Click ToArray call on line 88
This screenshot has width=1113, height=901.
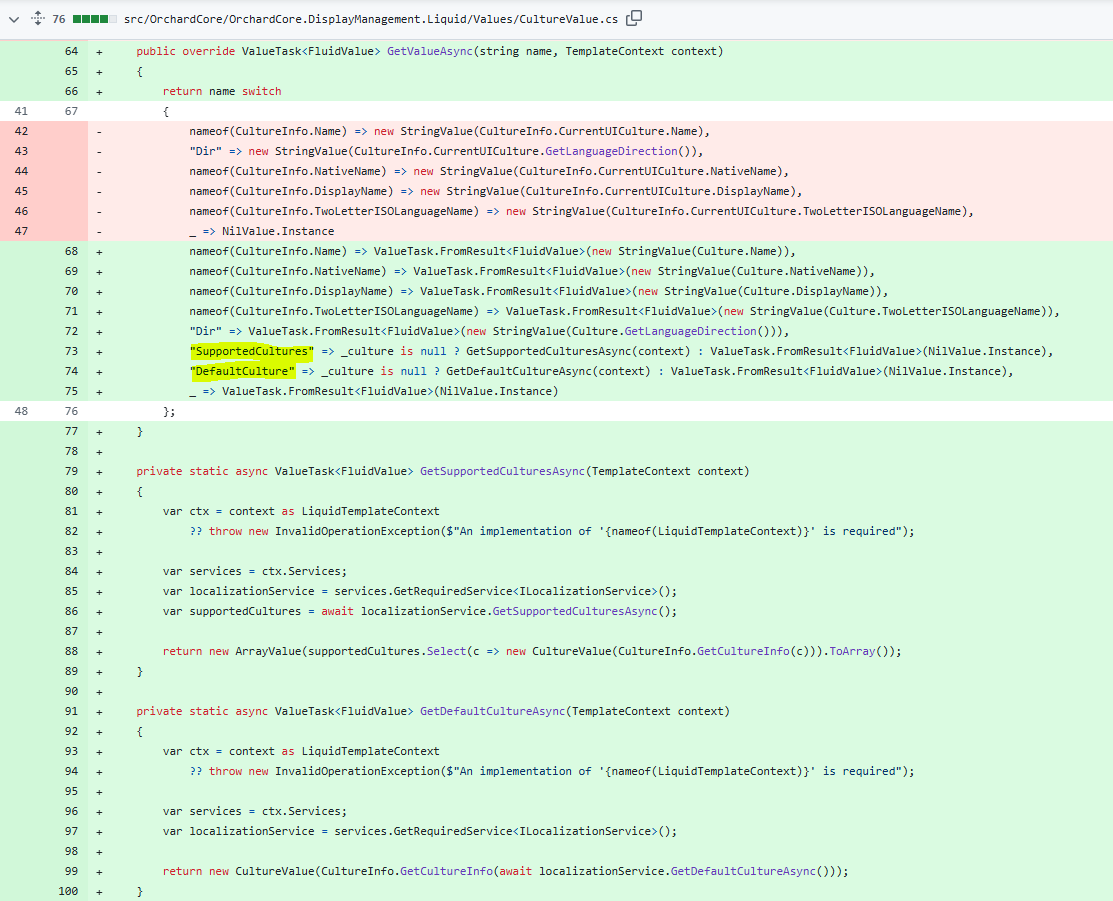click(852, 651)
